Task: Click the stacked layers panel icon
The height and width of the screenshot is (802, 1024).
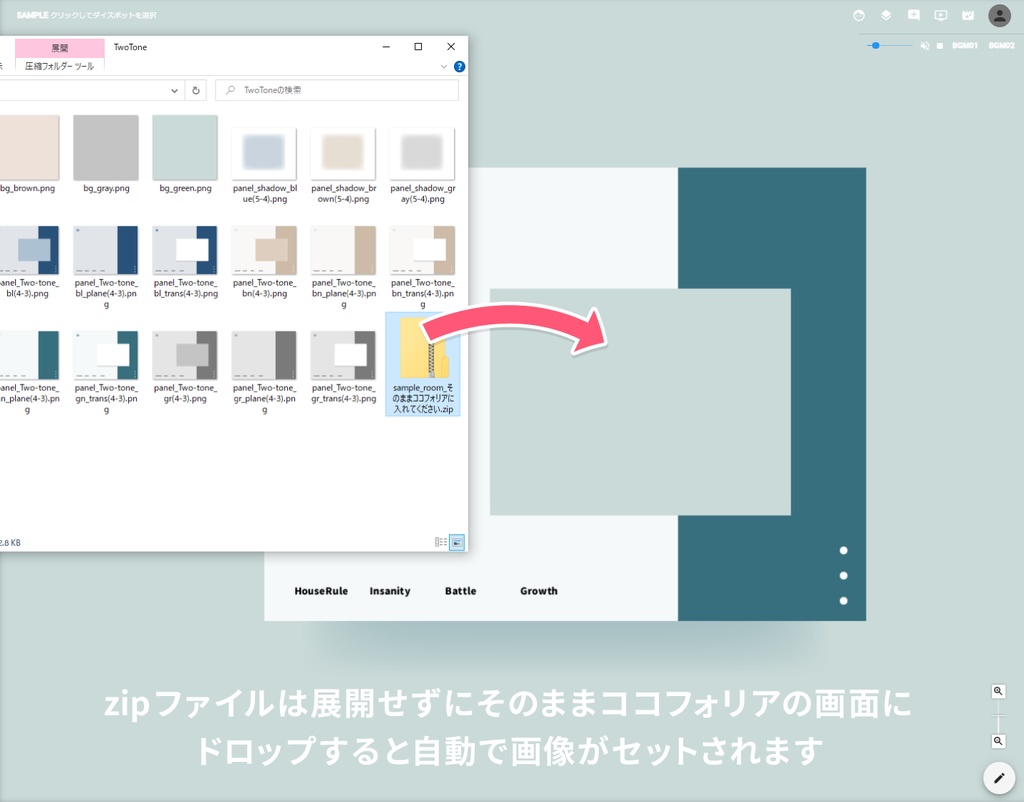Action: (886, 15)
